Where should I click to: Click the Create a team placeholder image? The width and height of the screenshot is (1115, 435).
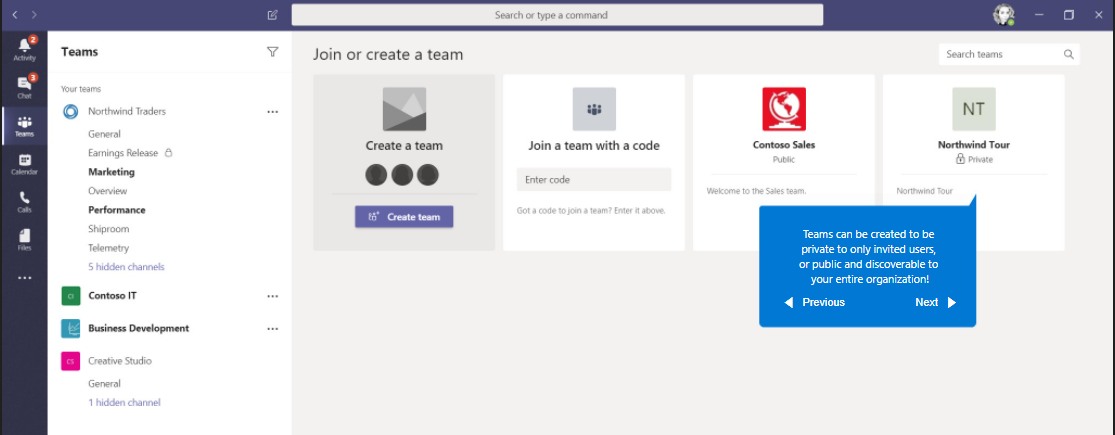[x=404, y=109]
